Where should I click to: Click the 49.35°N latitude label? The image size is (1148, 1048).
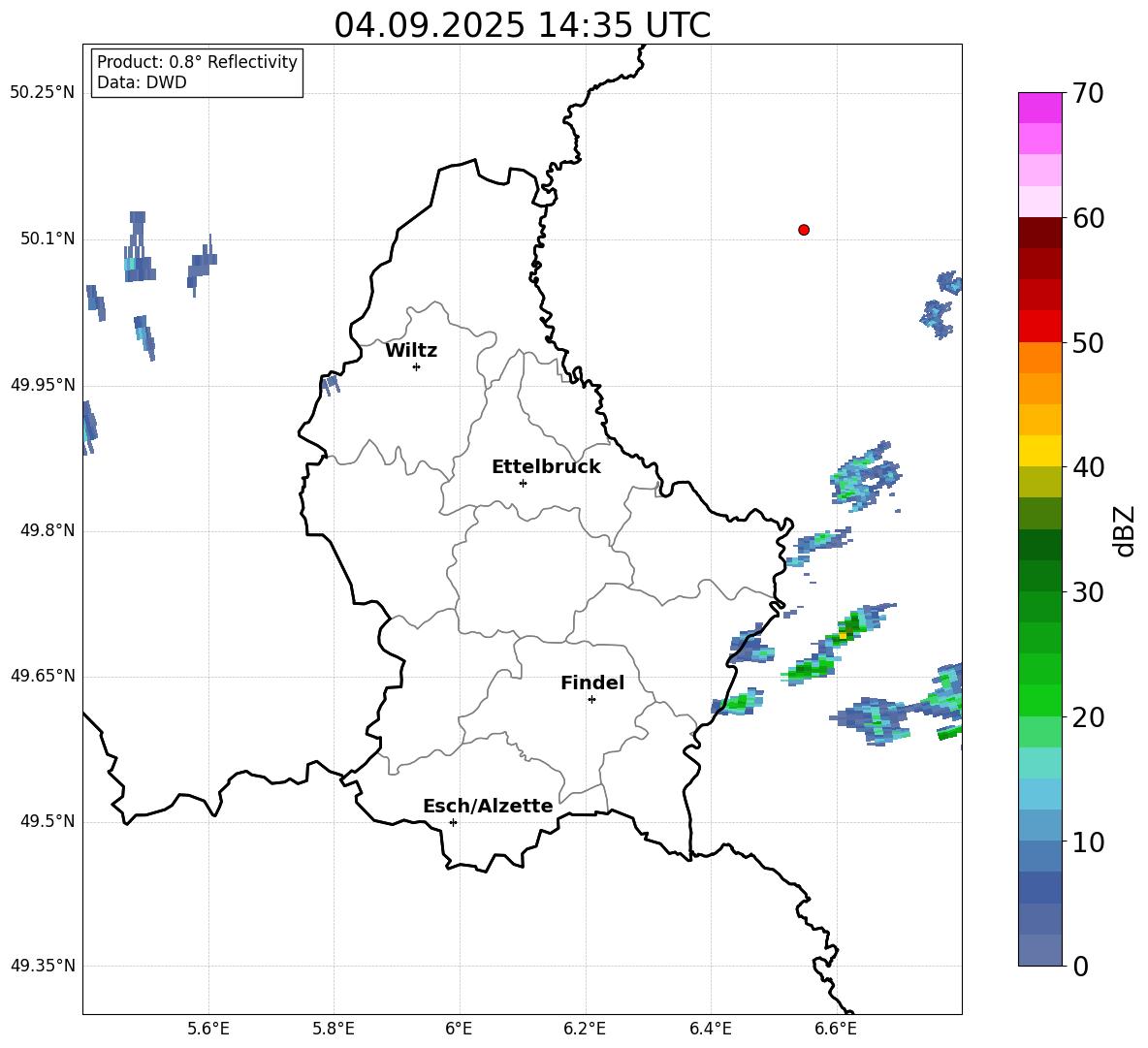[x=43, y=966]
